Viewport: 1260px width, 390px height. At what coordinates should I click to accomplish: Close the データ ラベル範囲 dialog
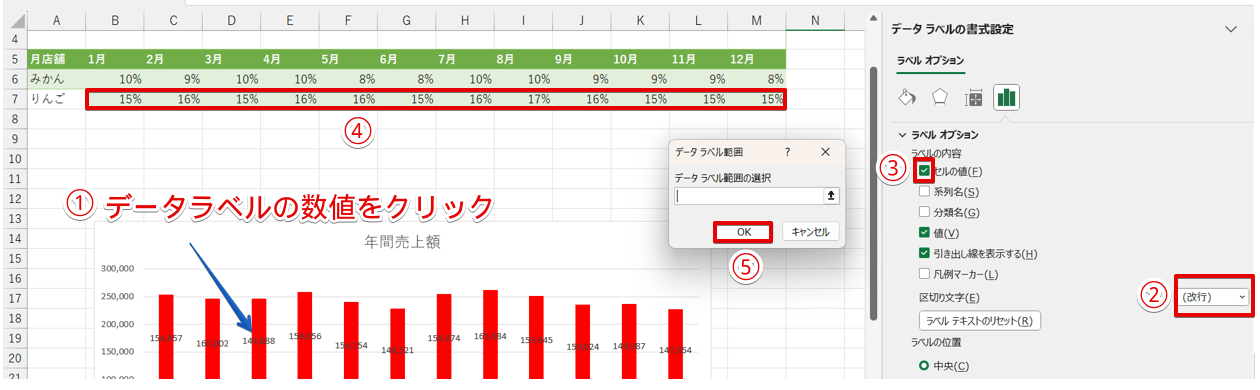(x=826, y=151)
